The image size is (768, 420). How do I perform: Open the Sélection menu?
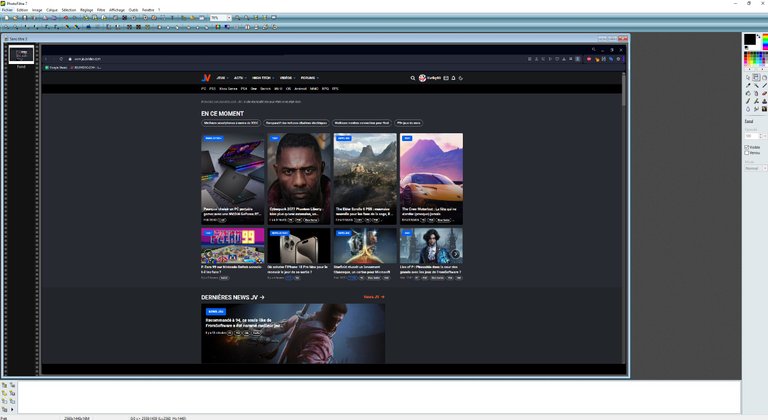click(x=69, y=10)
